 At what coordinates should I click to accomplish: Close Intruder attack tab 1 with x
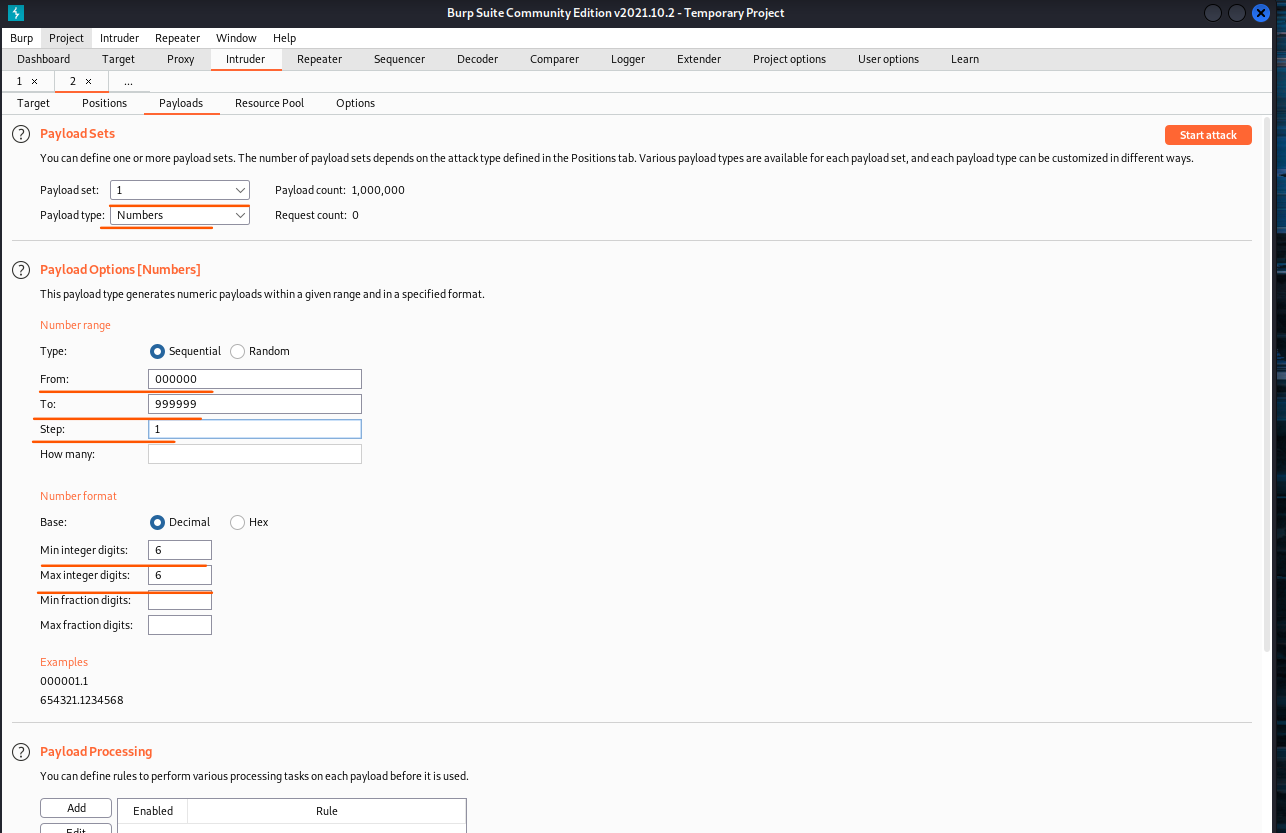[x=34, y=81]
